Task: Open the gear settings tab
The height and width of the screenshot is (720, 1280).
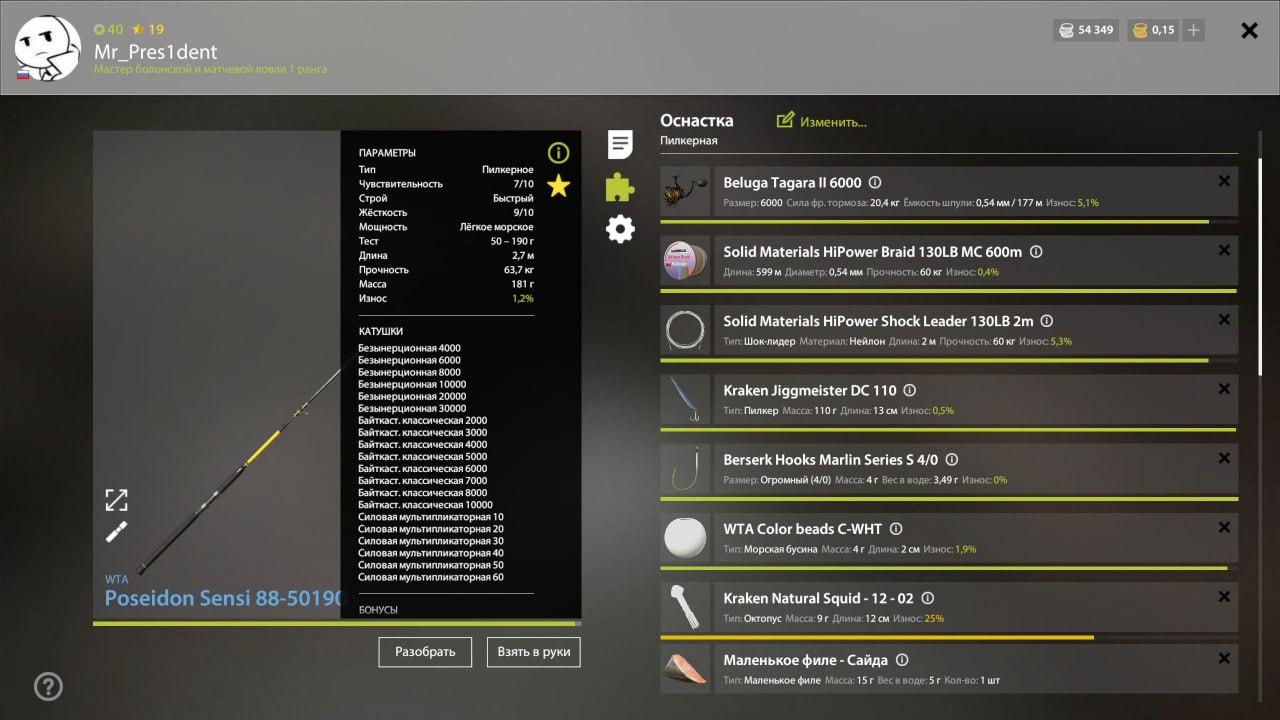Action: point(620,230)
